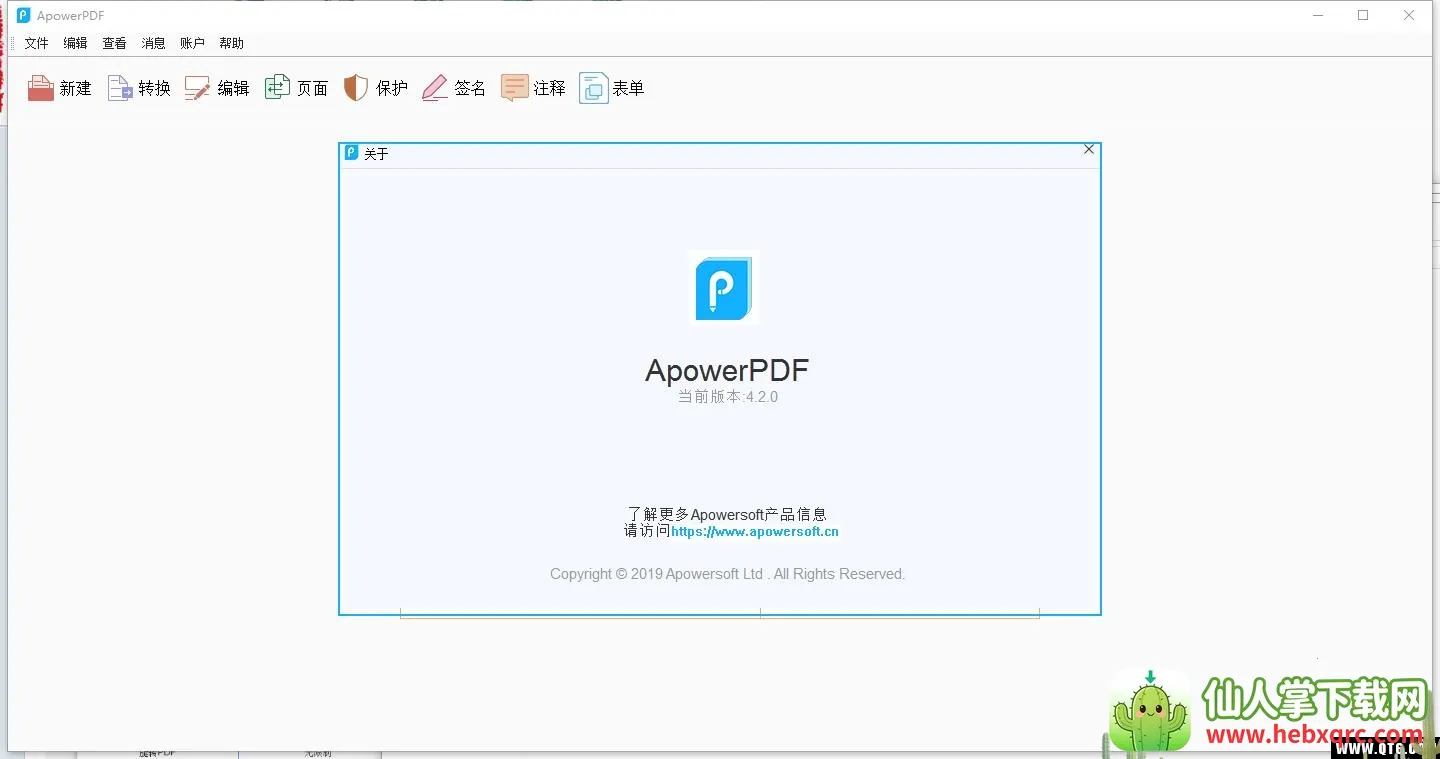The height and width of the screenshot is (759, 1440).
Task: Click the Protect (保护) shield icon
Action: 356,88
